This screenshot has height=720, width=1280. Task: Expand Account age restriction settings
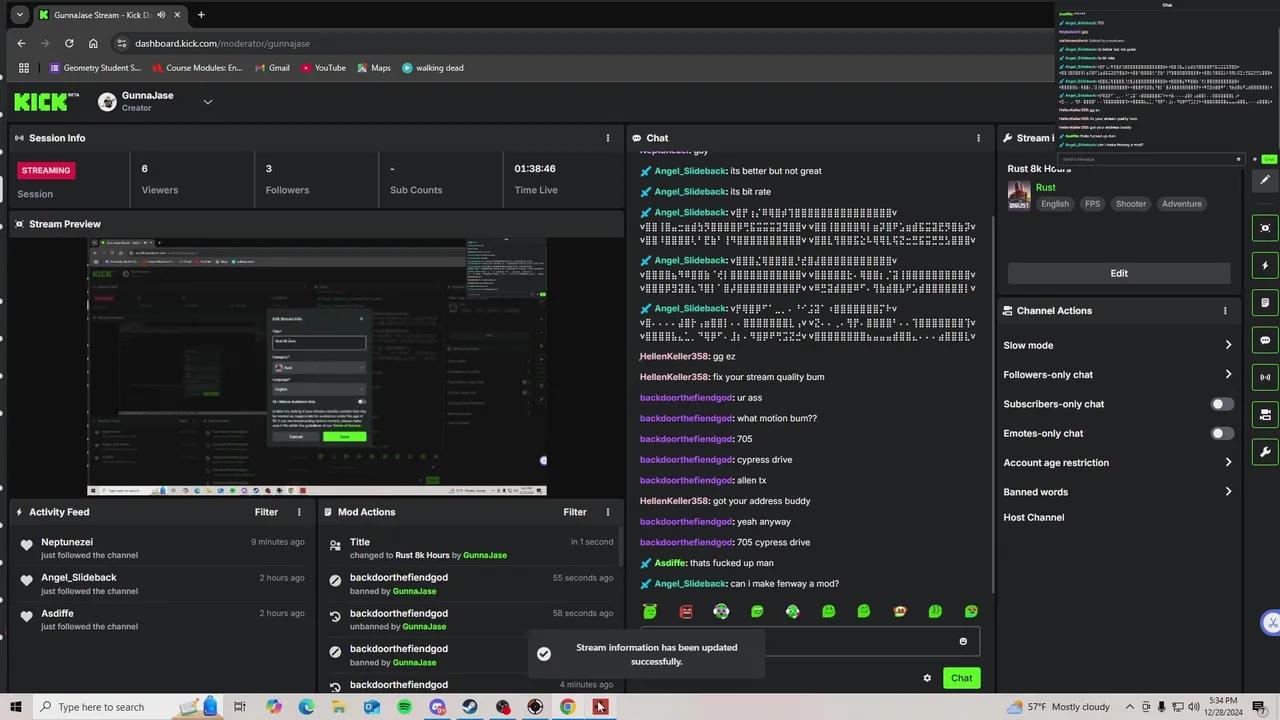pos(1228,463)
